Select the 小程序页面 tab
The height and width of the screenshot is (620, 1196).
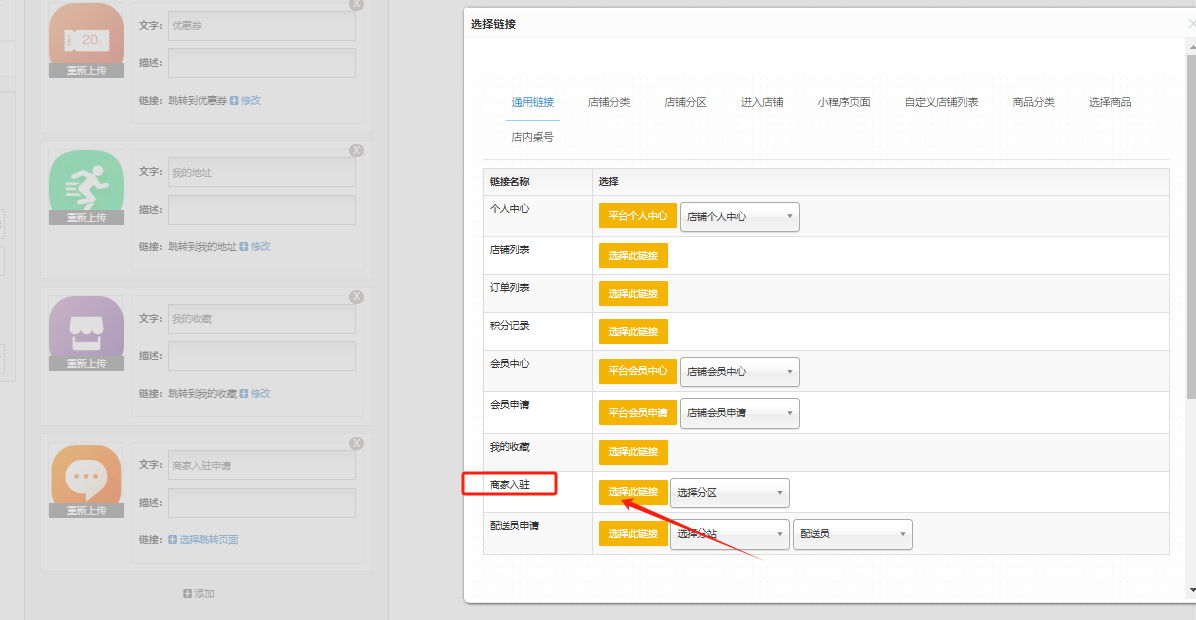coord(844,102)
